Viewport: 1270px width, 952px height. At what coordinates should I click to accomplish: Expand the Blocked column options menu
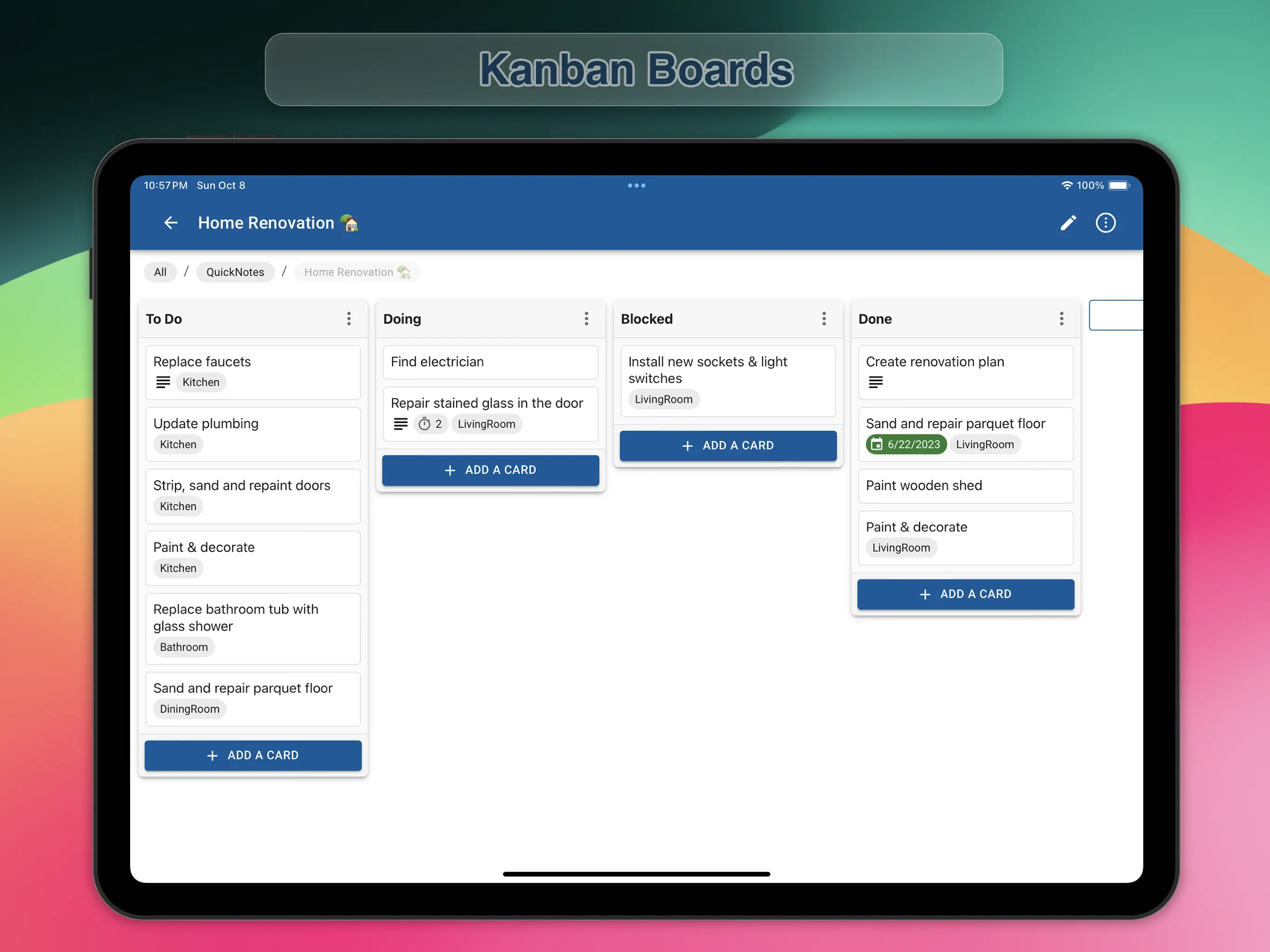tap(824, 319)
